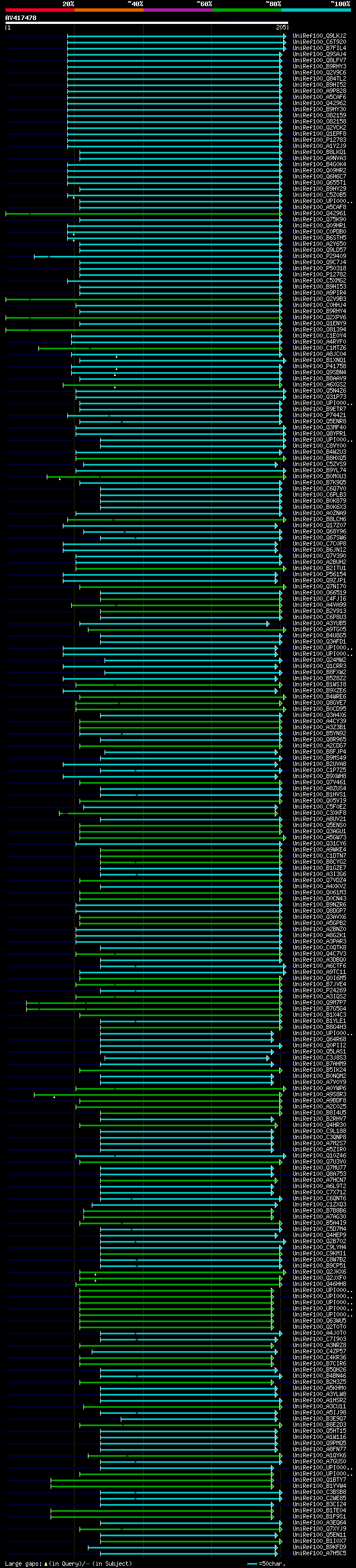Select the UniRef100_Q75K90 label
The height and width of the screenshot is (1568, 356).
tap(319, 219)
